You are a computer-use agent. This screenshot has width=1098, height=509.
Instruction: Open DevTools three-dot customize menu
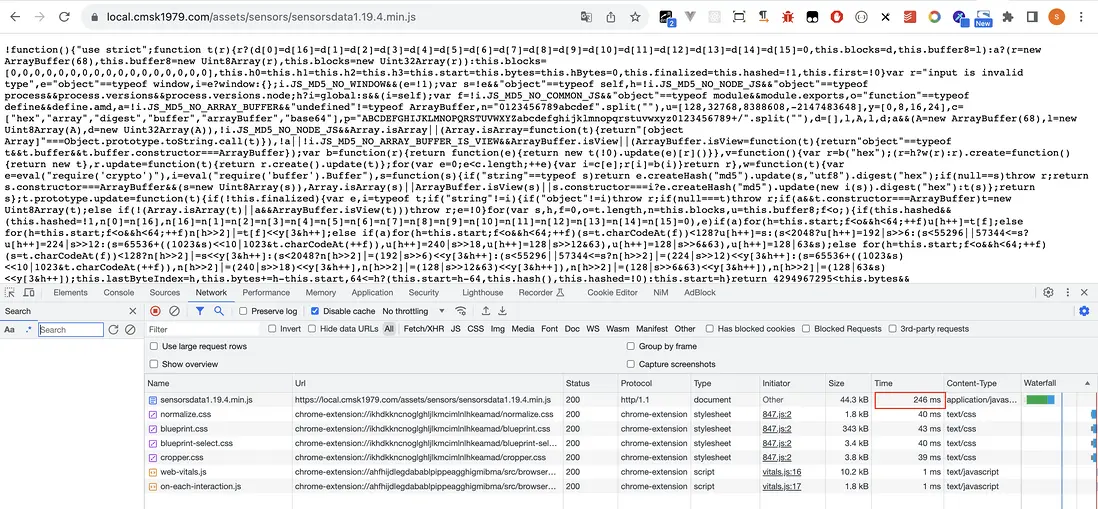(x=1066, y=293)
